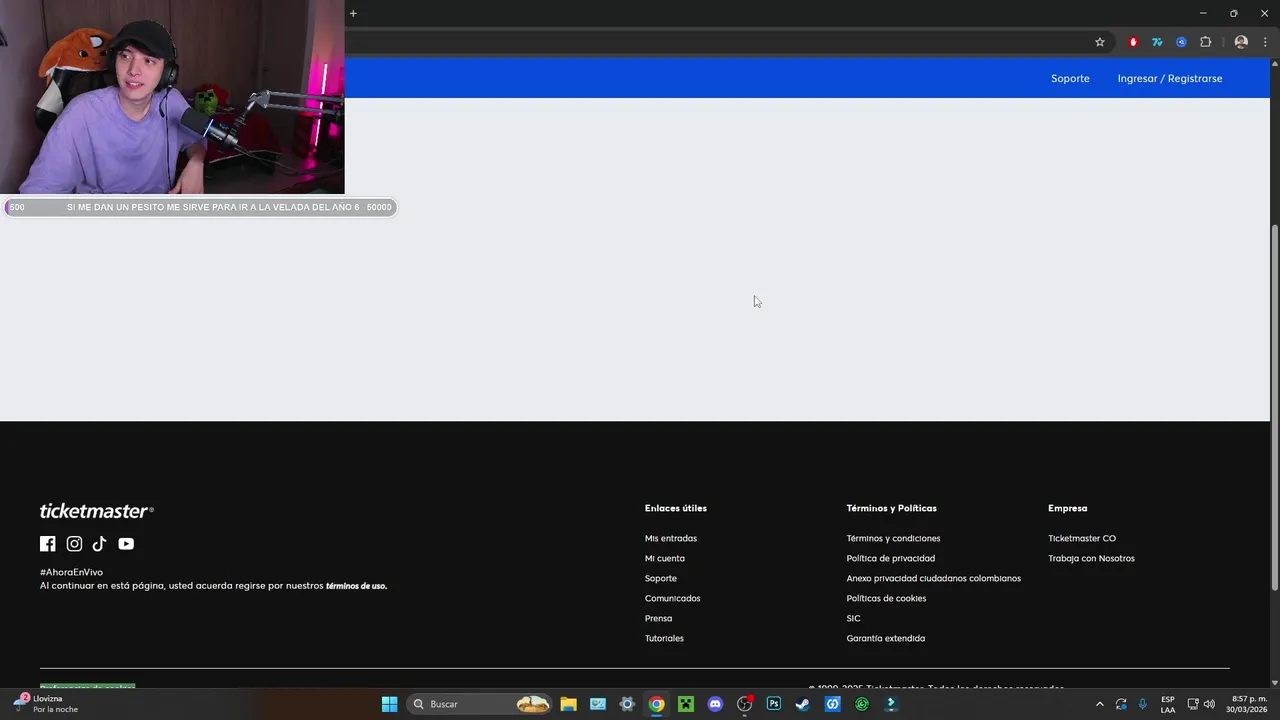Image resolution: width=1280 pixels, height=720 pixels.
Task: Click the ticketmaster footer logo
Action: [x=97, y=511]
